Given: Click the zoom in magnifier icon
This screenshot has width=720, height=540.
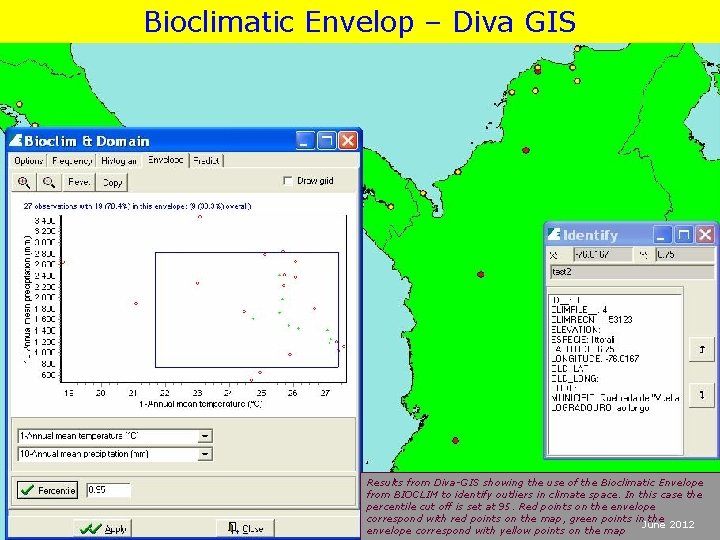Looking at the screenshot, I should [x=24, y=182].
